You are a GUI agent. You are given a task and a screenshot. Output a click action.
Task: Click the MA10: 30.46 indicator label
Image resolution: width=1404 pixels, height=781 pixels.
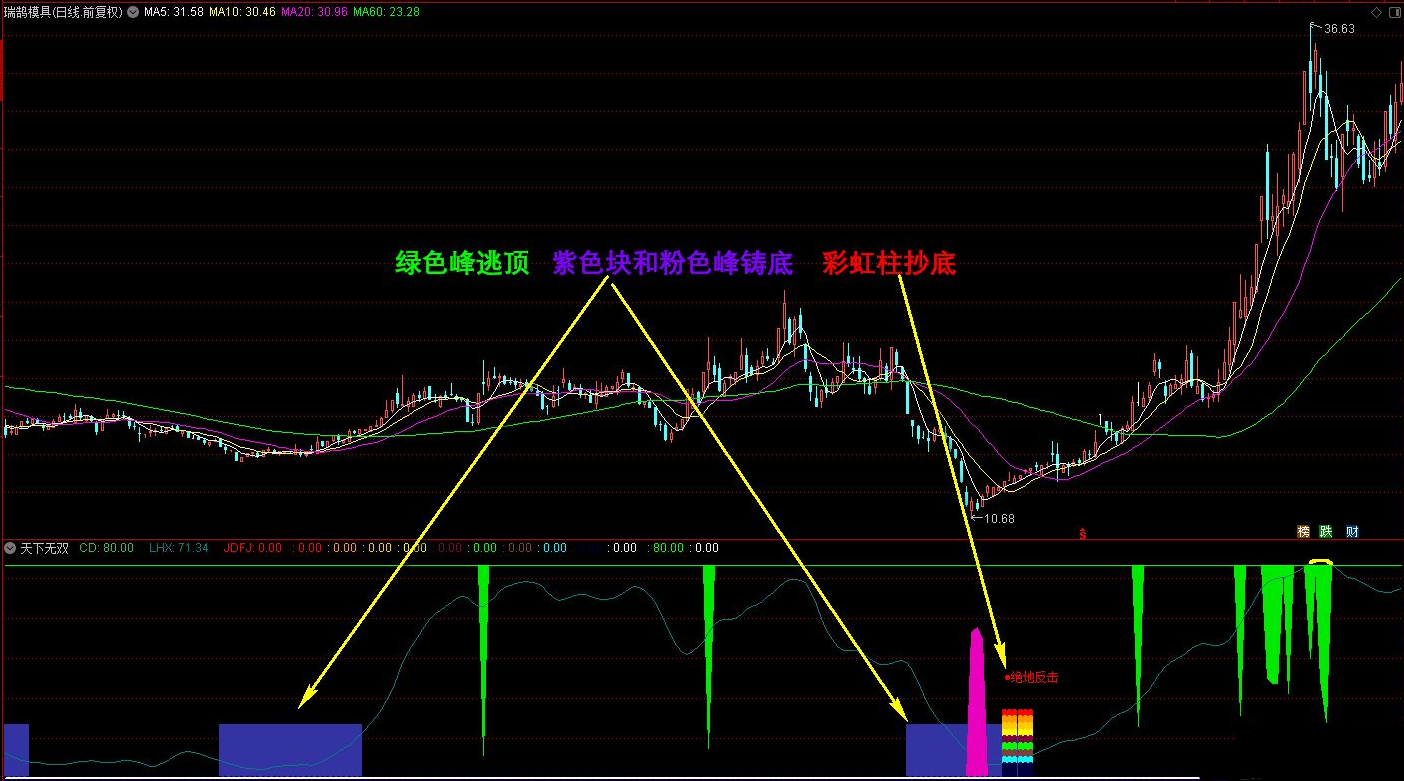click(243, 13)
